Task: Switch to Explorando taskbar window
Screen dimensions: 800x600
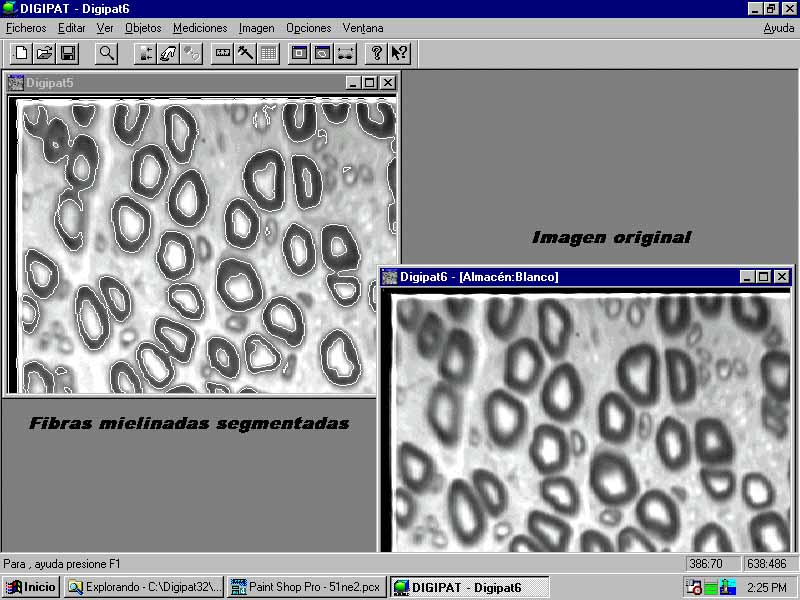Action: pyautogui.click(x=144, y=587)
